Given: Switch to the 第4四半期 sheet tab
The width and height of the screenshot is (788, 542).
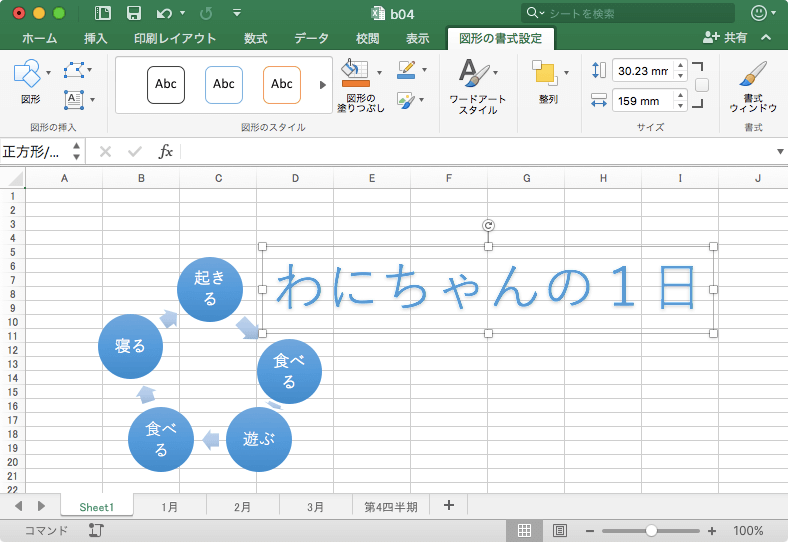Looking at the screenshot, I should click(x=391, y=507).
